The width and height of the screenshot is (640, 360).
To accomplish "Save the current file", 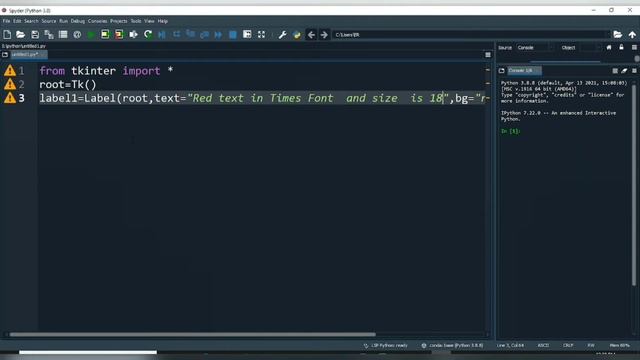I will click(35, 35).
